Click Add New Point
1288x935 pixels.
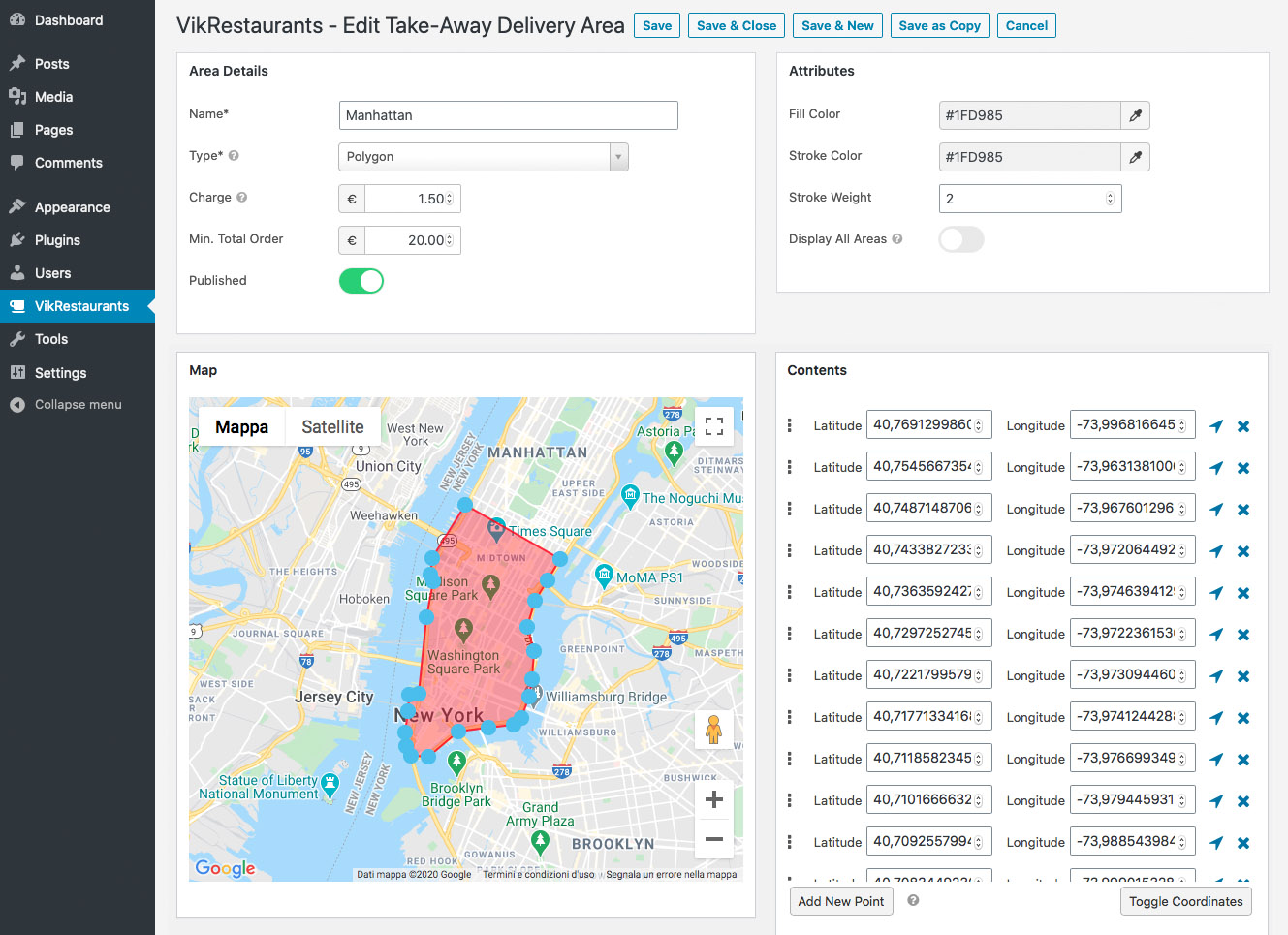tap(841, 901)
